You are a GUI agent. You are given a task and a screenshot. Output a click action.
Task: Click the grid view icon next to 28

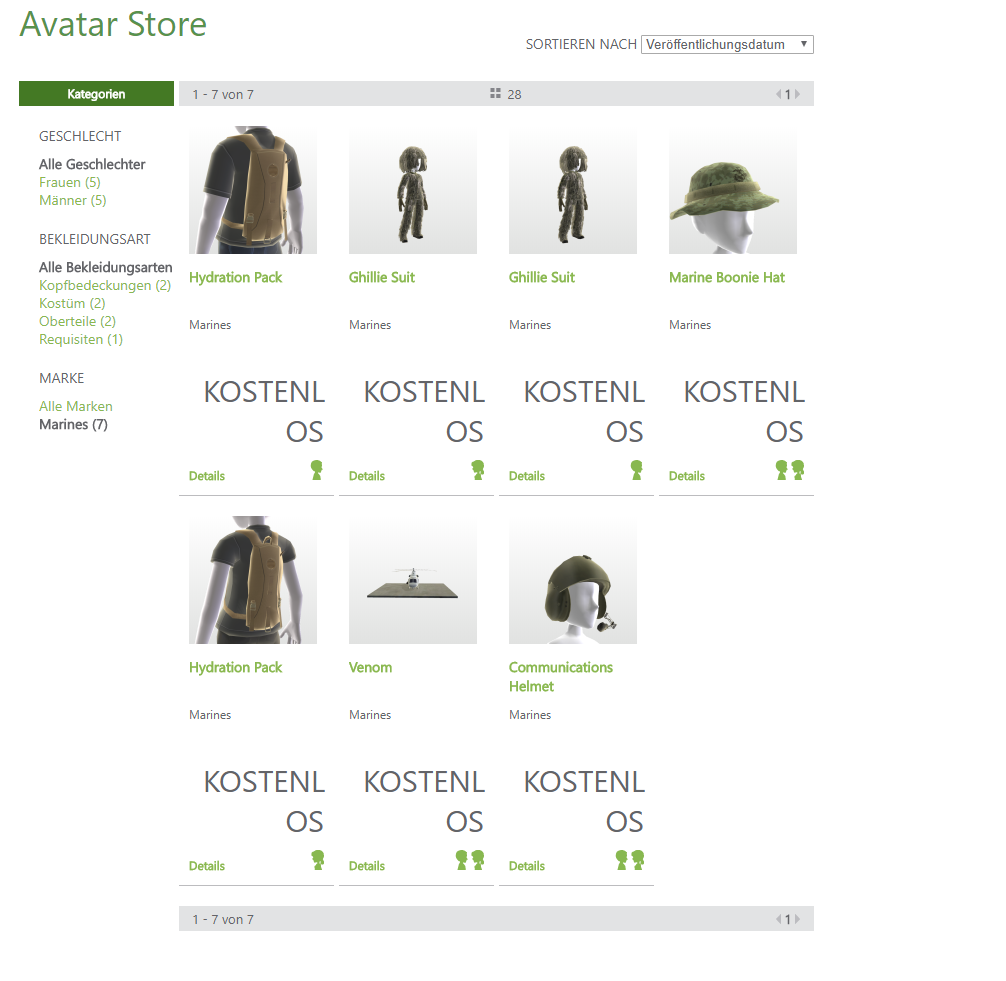coord(495,94)
